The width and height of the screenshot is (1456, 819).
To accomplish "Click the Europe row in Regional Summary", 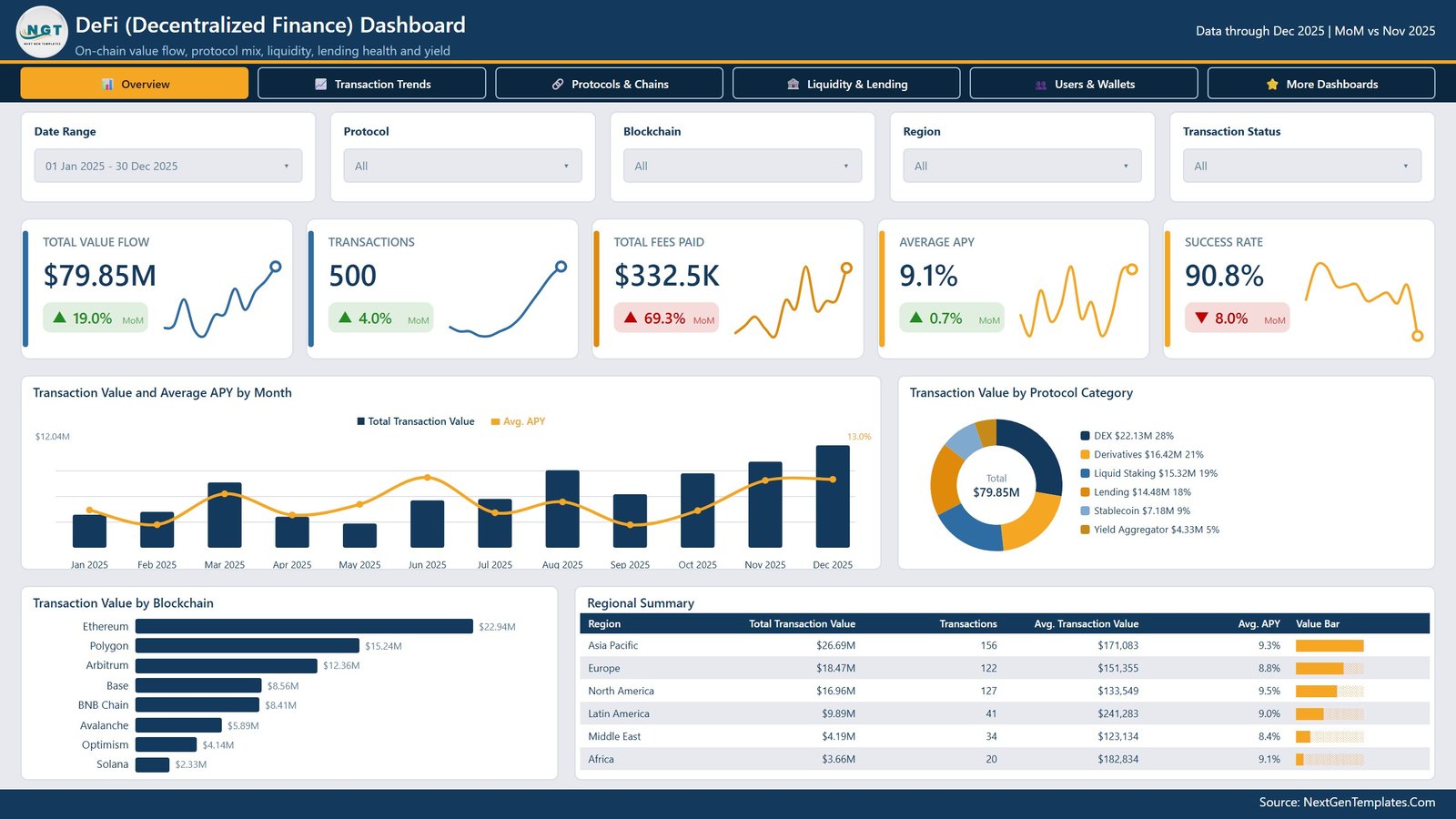I will click(x=1005, y=668).
